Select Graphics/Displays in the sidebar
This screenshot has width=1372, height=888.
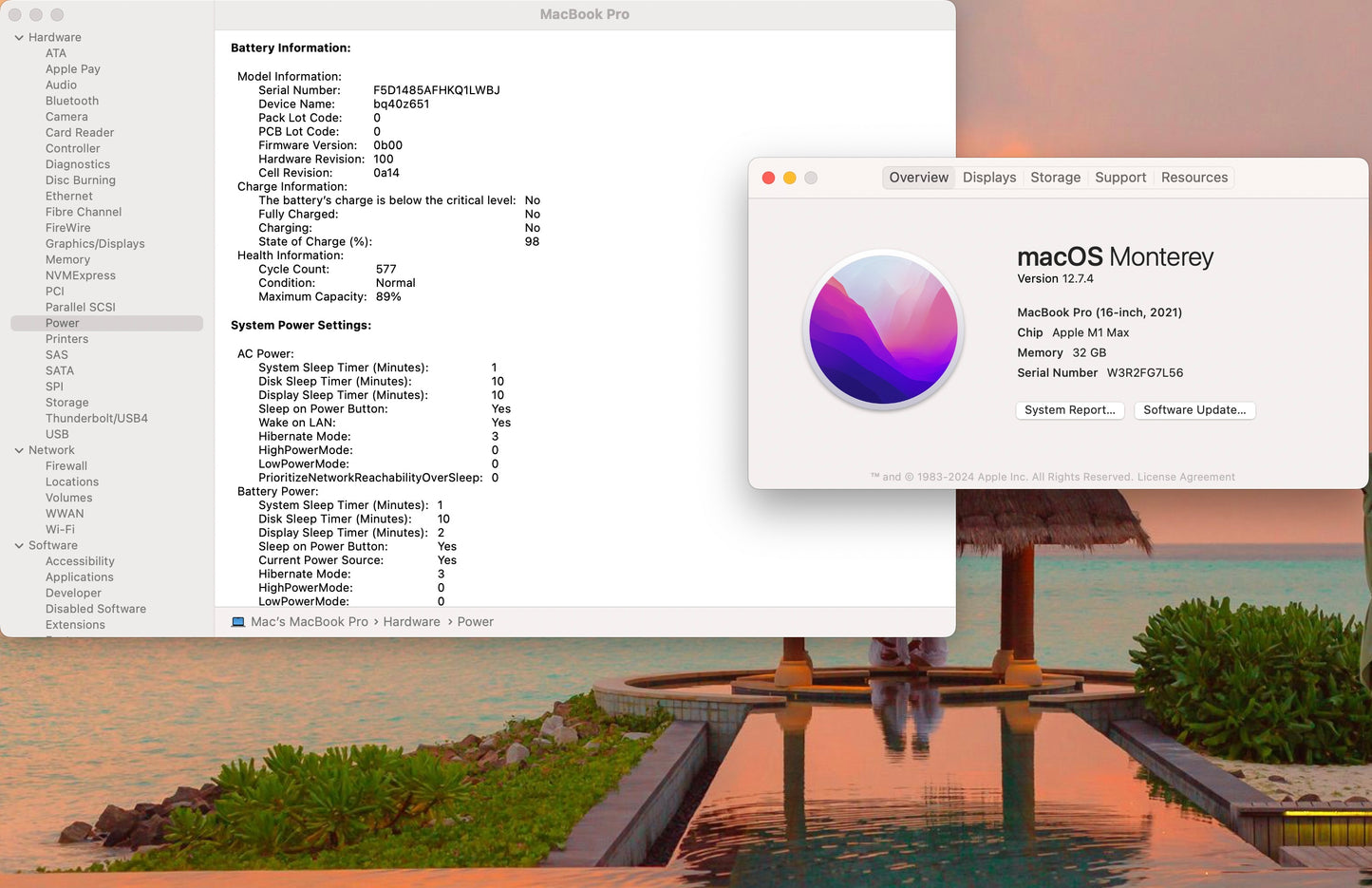point(95,244)
